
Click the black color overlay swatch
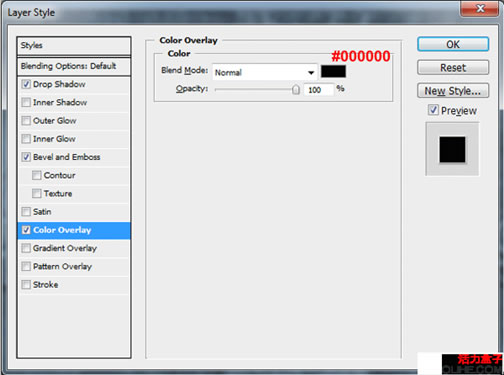click(x=333, y=71)
